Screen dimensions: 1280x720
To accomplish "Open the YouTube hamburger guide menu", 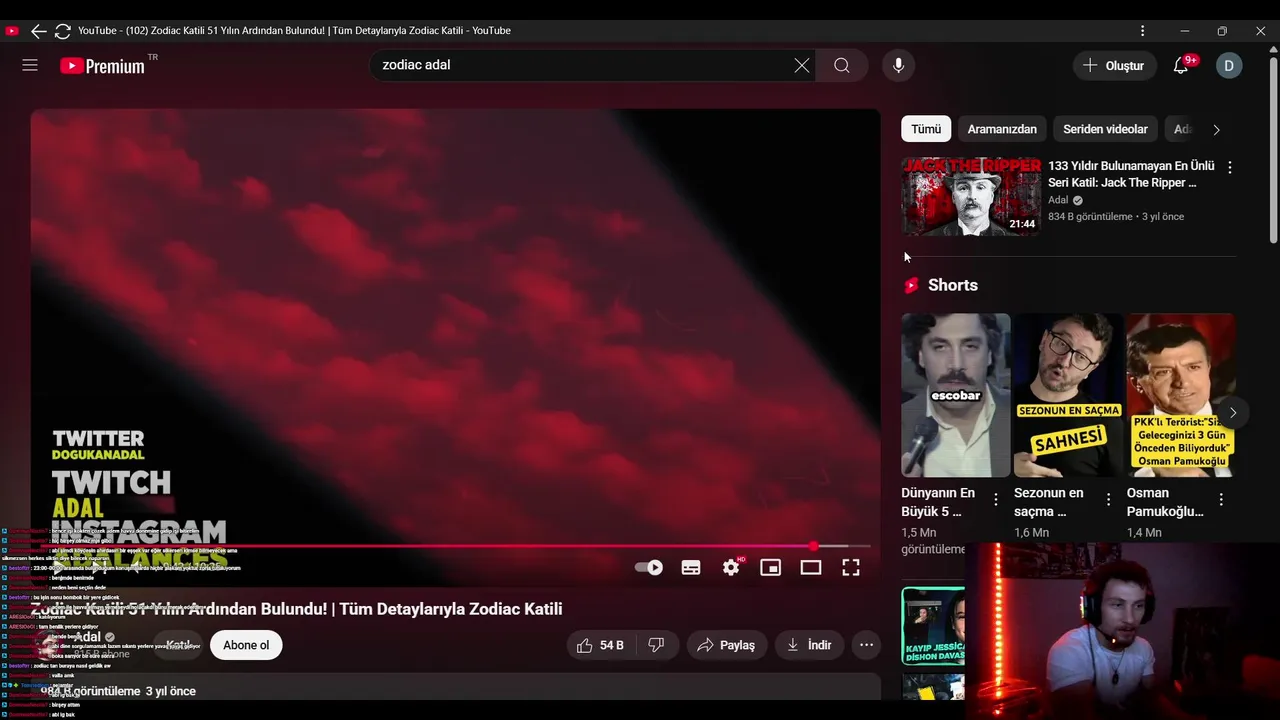I will click(30, 65).
